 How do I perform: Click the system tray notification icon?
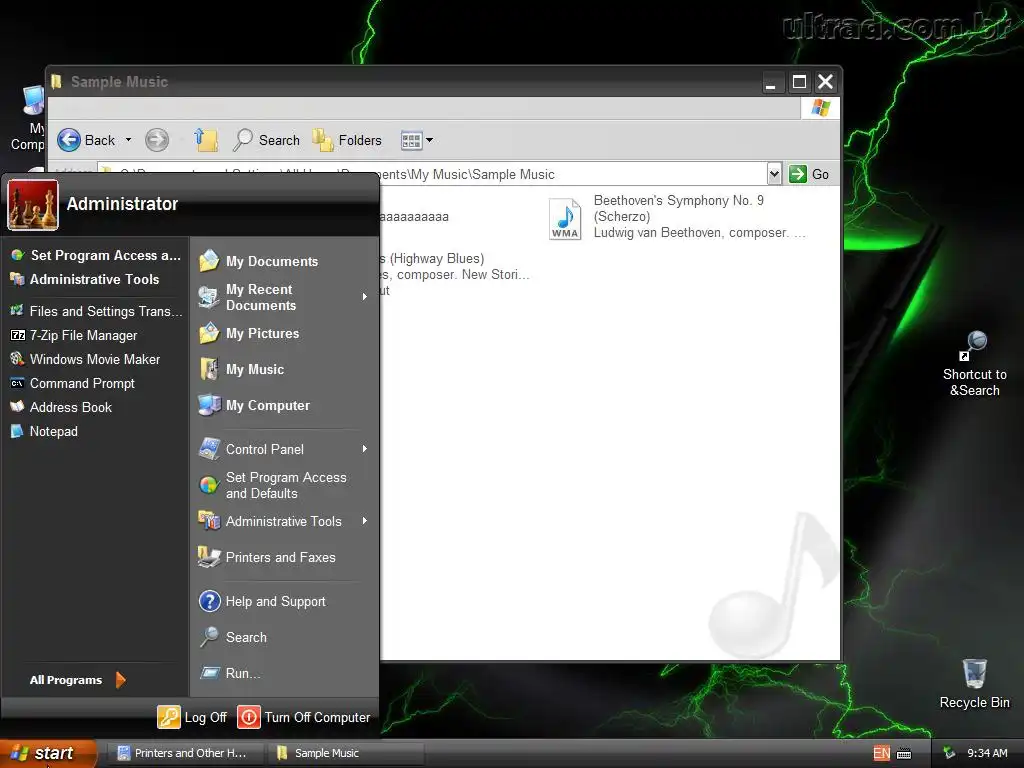coord(949,753)
